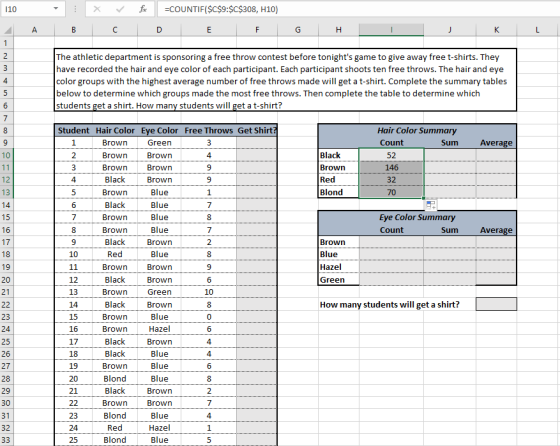Click the formula bar options dots
This screenshot has width=560, height=446.
[x=75, y=9]
